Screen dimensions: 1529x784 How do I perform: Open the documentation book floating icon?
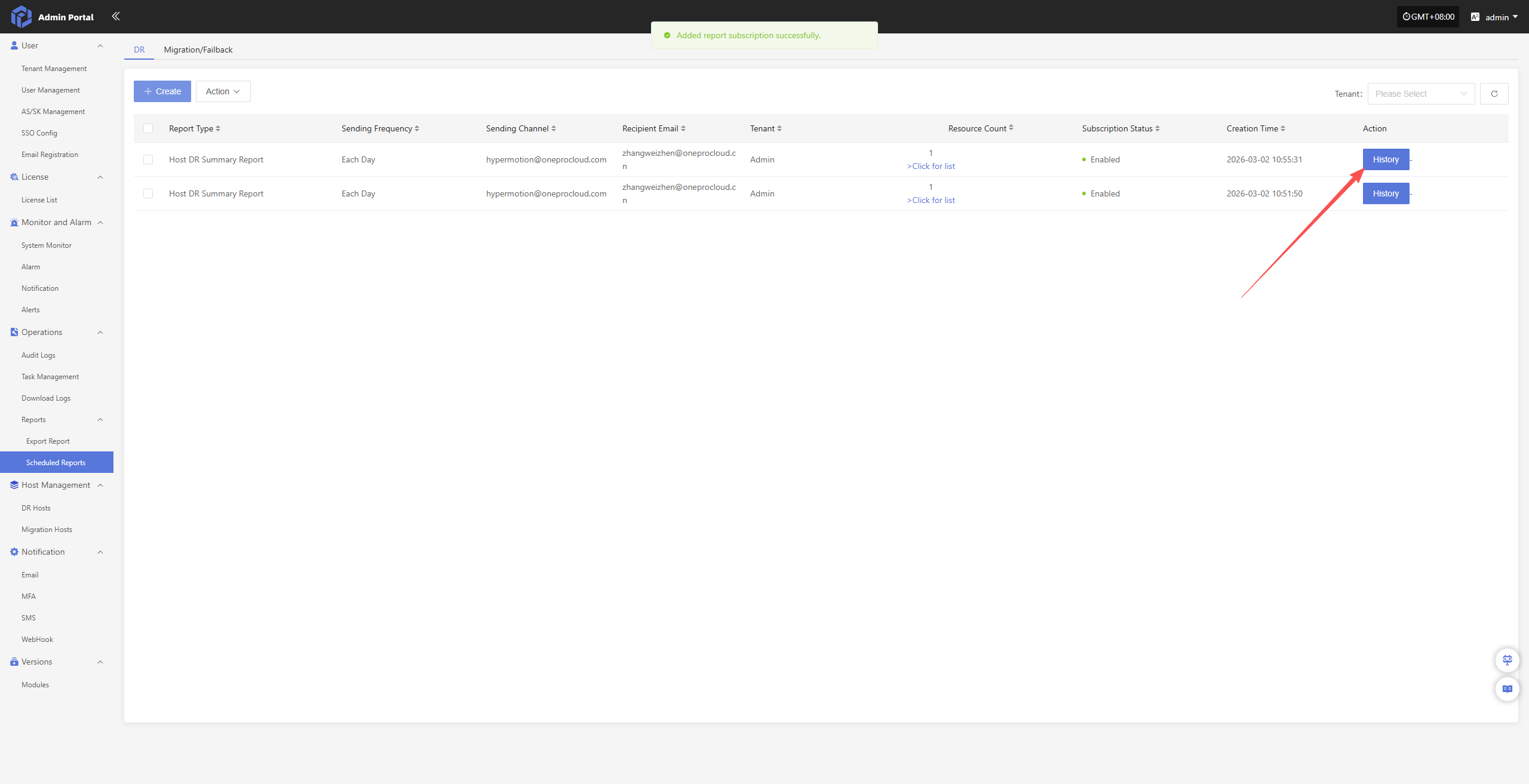click(x=1507, y=689)
